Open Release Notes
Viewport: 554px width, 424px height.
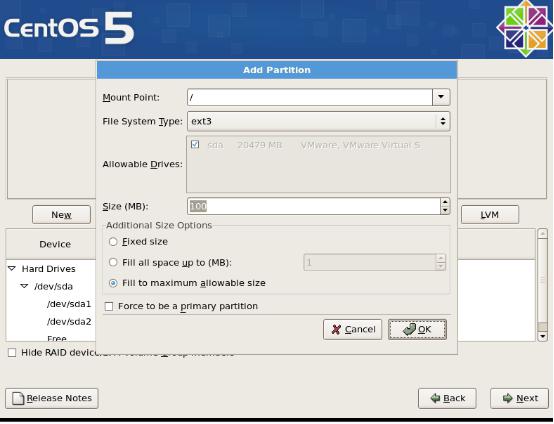pos(52,398)
